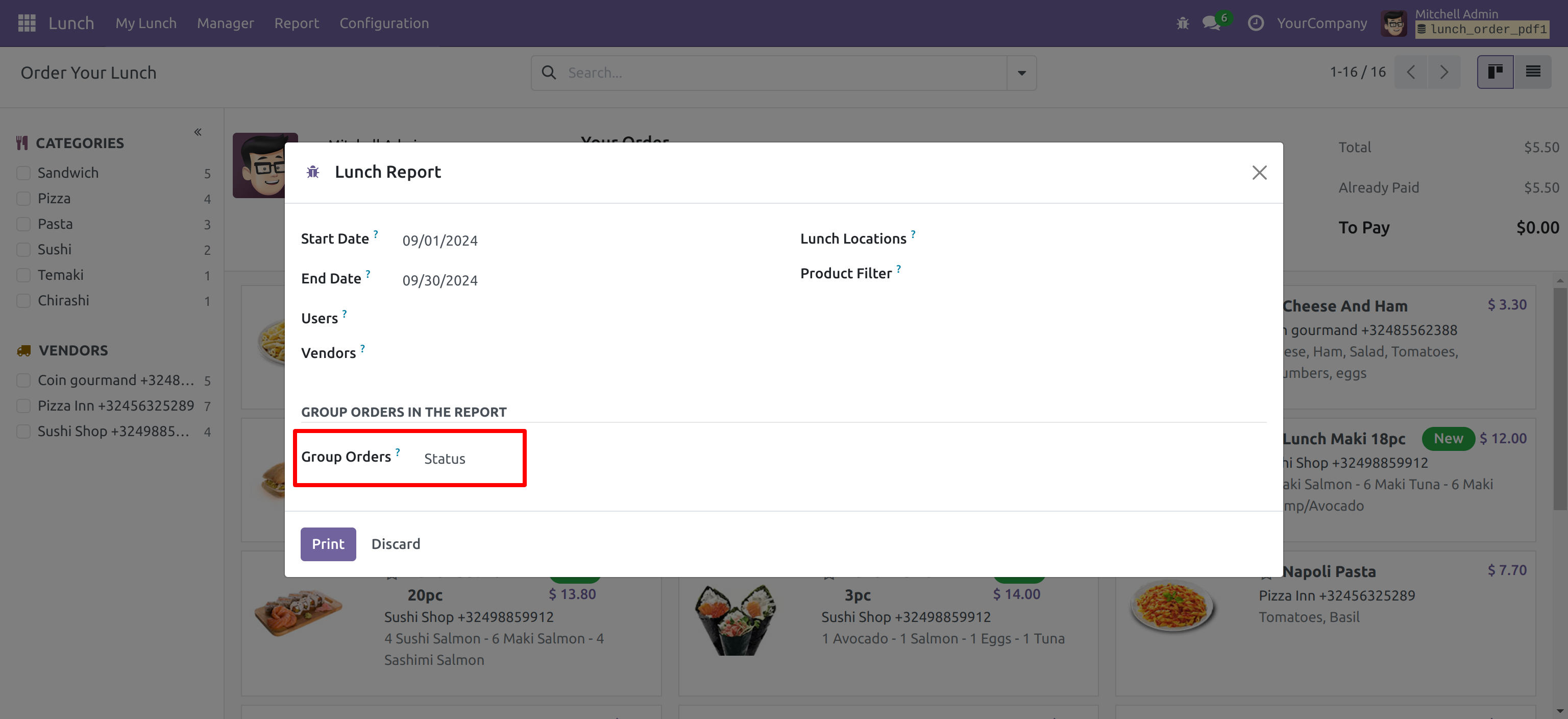
Task: Check the Sandwich category checkbox
Action: point(23,174)
